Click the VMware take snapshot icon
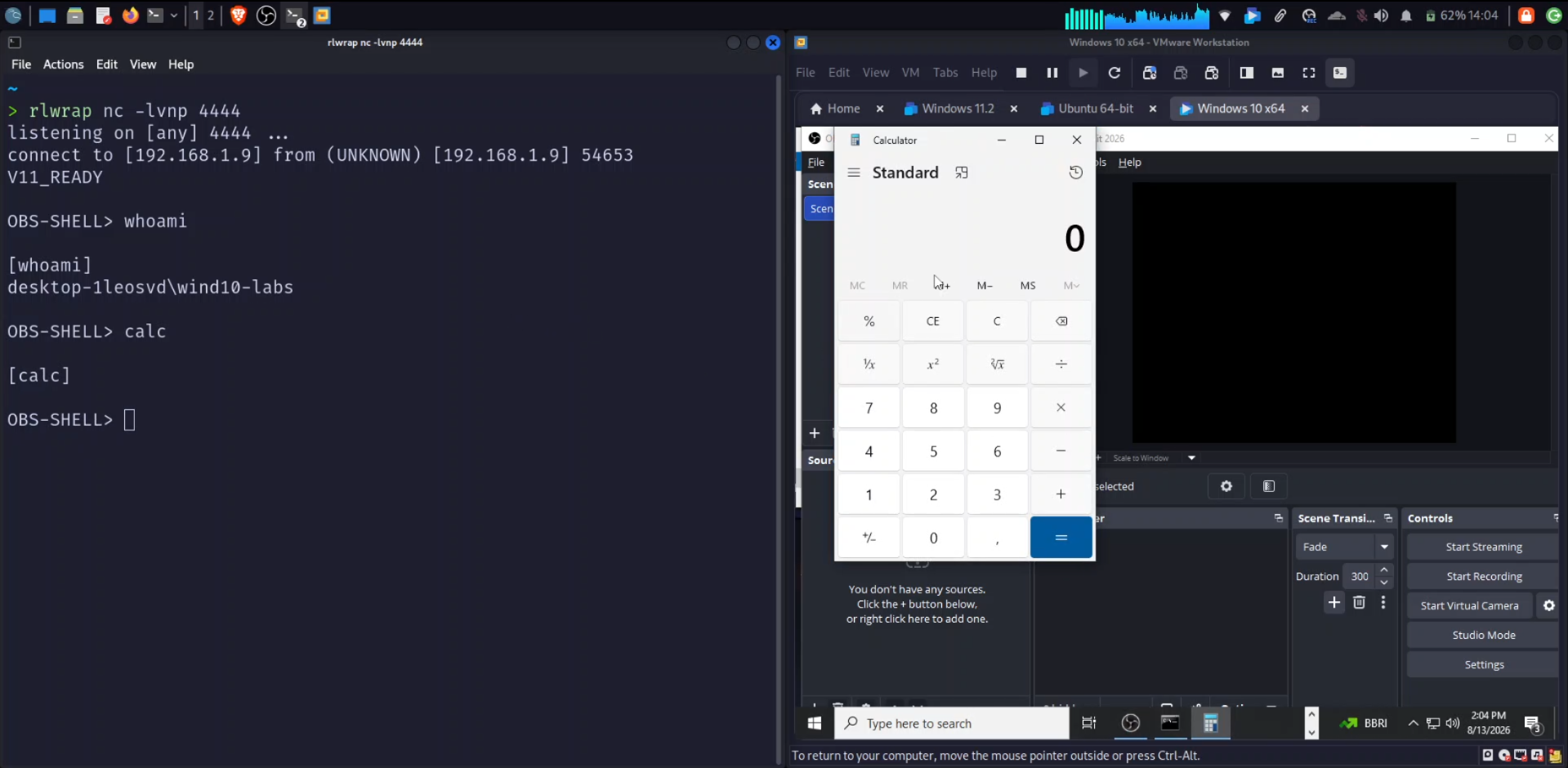The height and width of the screenshot is (768, 1568). coord(1150,73)
